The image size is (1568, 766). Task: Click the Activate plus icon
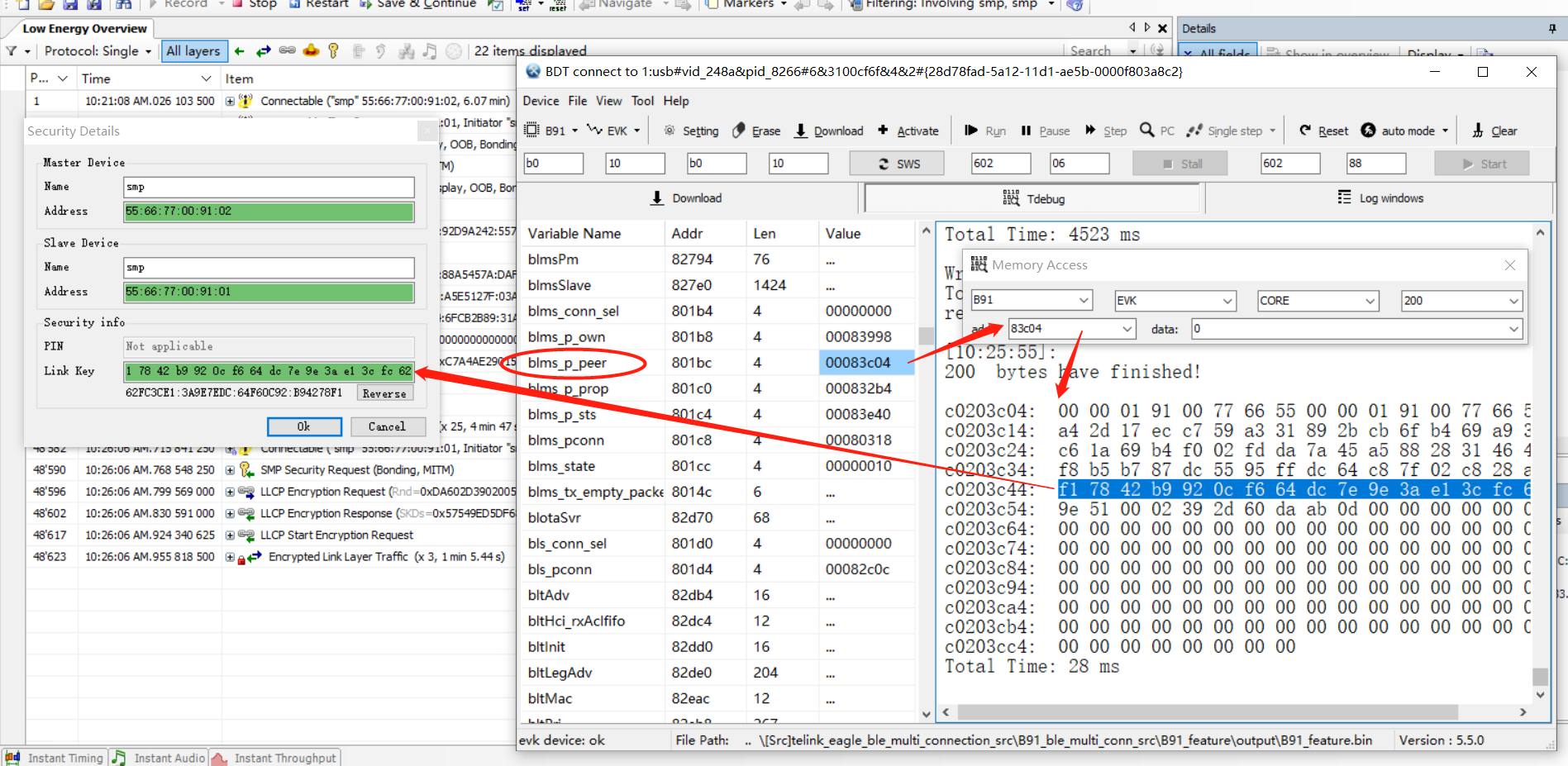click(x=883, y=130)
